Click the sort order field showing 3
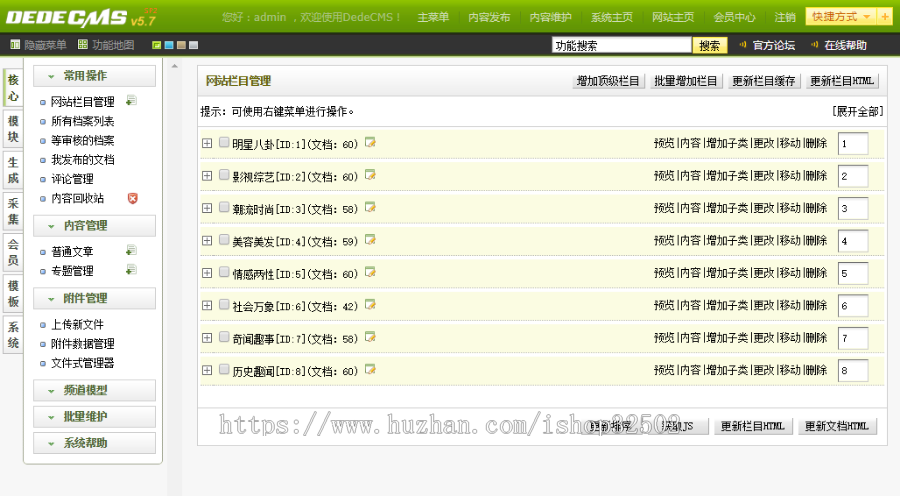The width and height of the screenshot is (900, 496). [x=852, y=208]
